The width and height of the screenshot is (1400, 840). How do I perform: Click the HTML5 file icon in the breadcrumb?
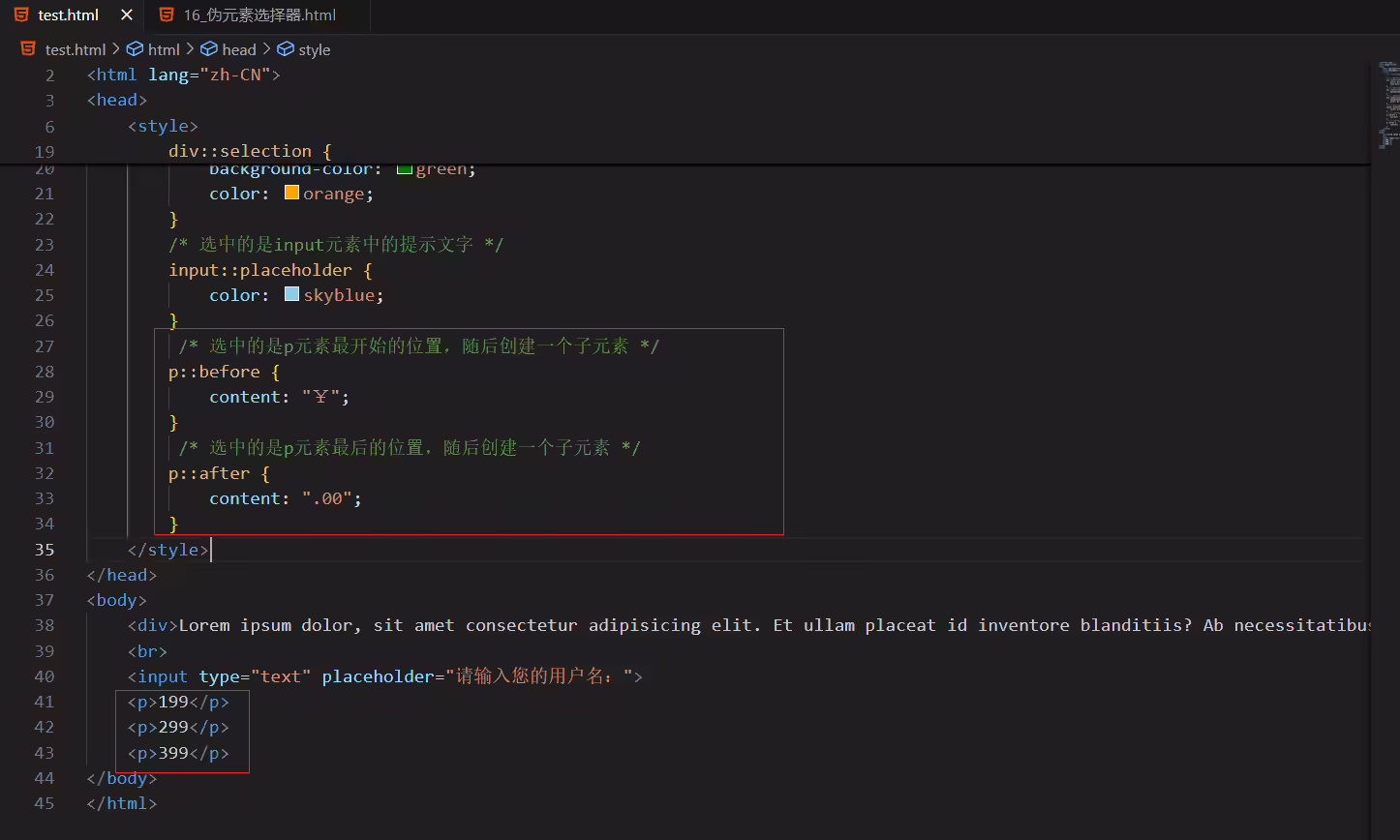(x=28, y=49)
